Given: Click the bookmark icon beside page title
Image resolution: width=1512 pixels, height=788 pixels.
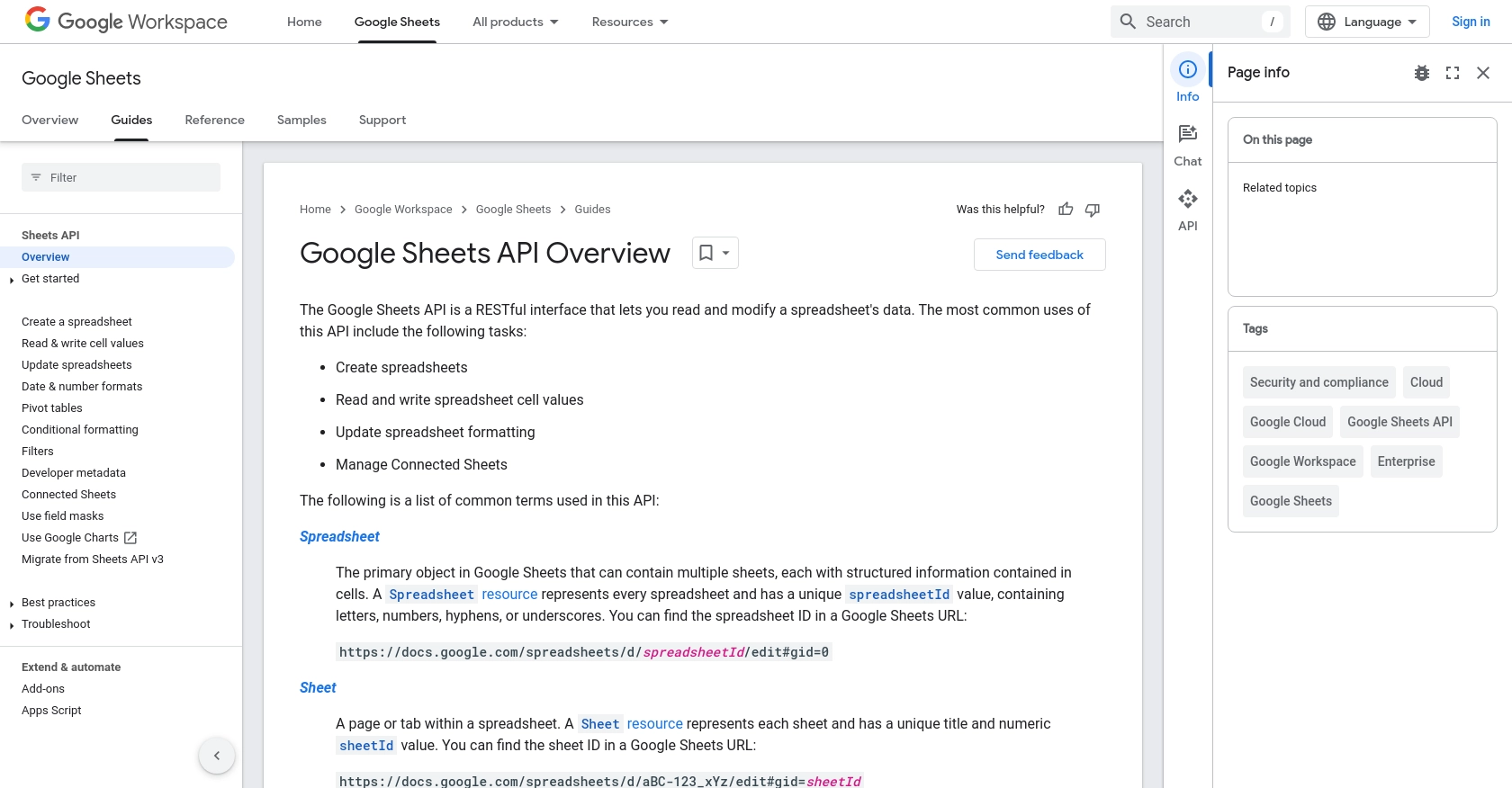Looking at the screenshot, I should [x=706, y=253].
